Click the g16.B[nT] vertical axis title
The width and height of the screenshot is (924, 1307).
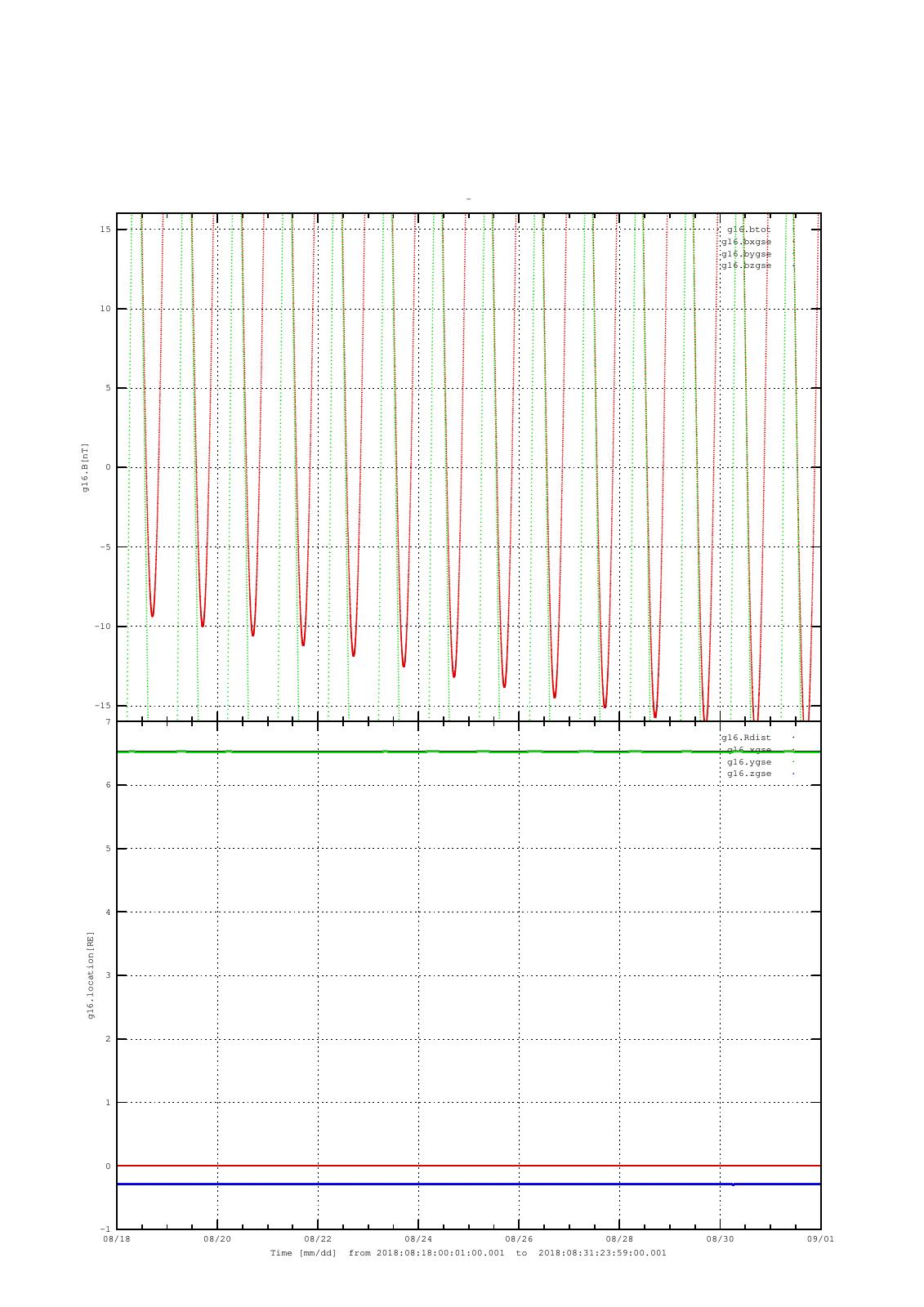coord(85,467)
